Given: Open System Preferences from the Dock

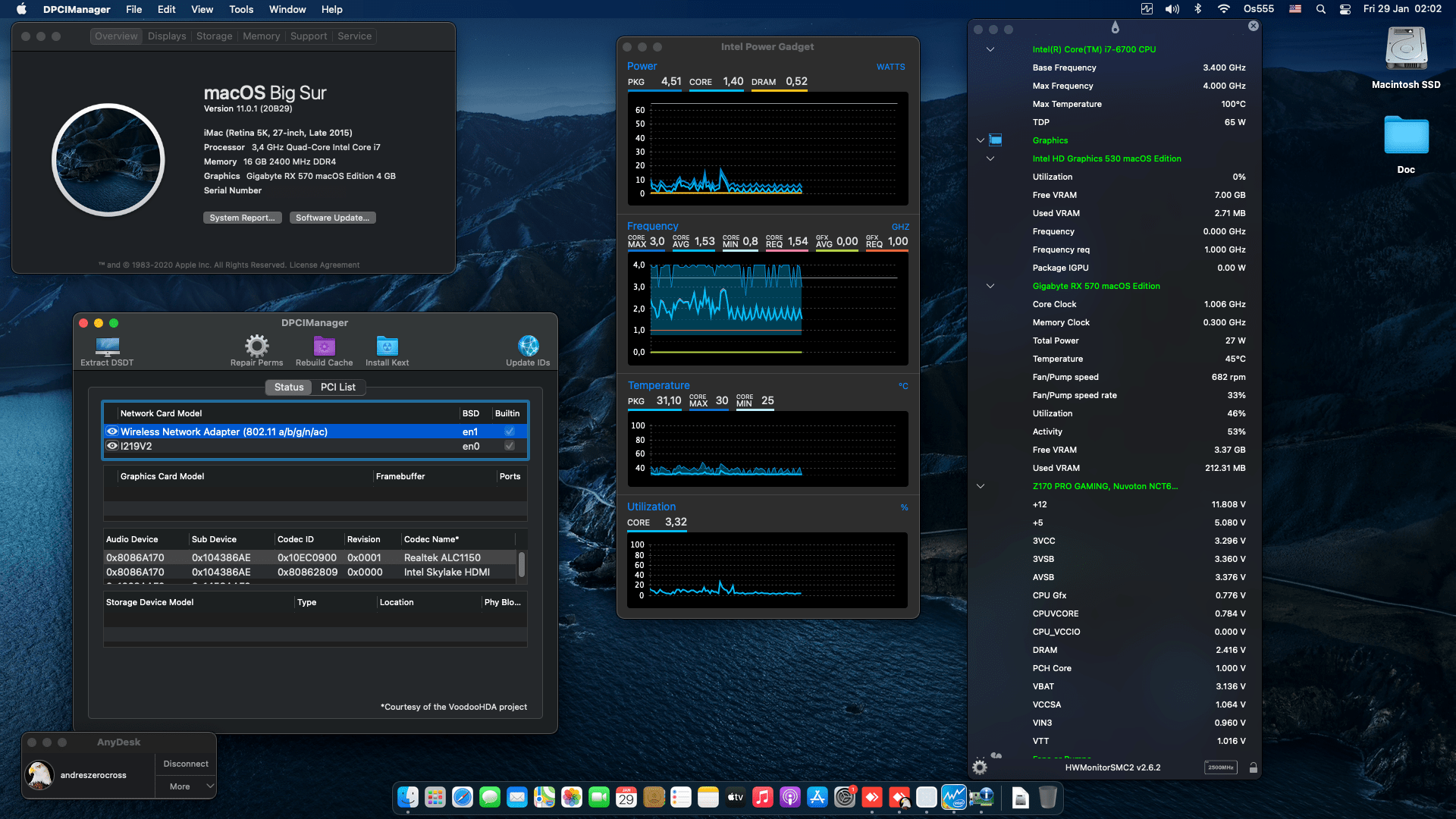Looking at the screenshot, I should tap(845, 797).
